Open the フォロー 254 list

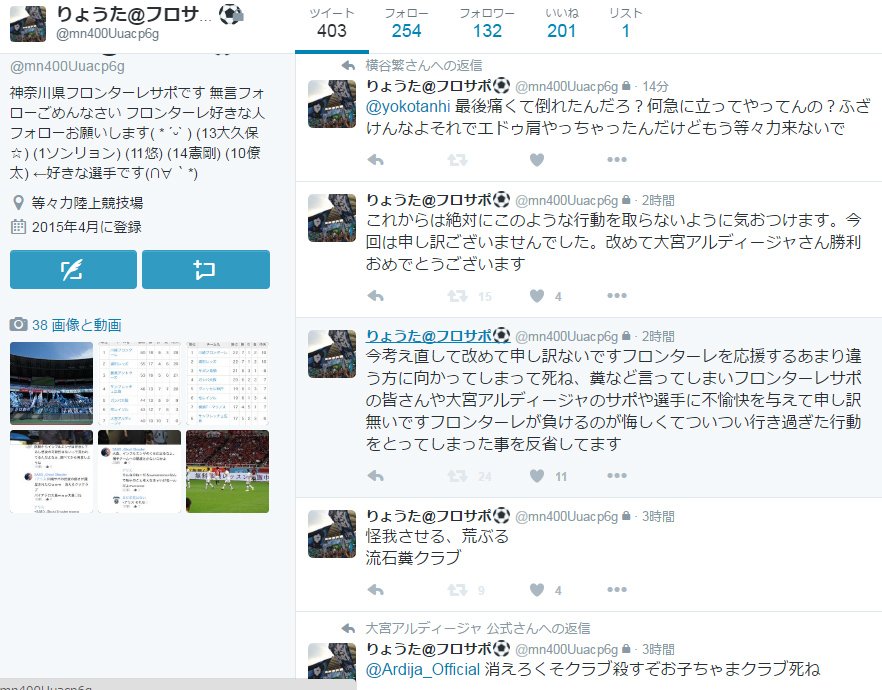[x=406, y=24]
